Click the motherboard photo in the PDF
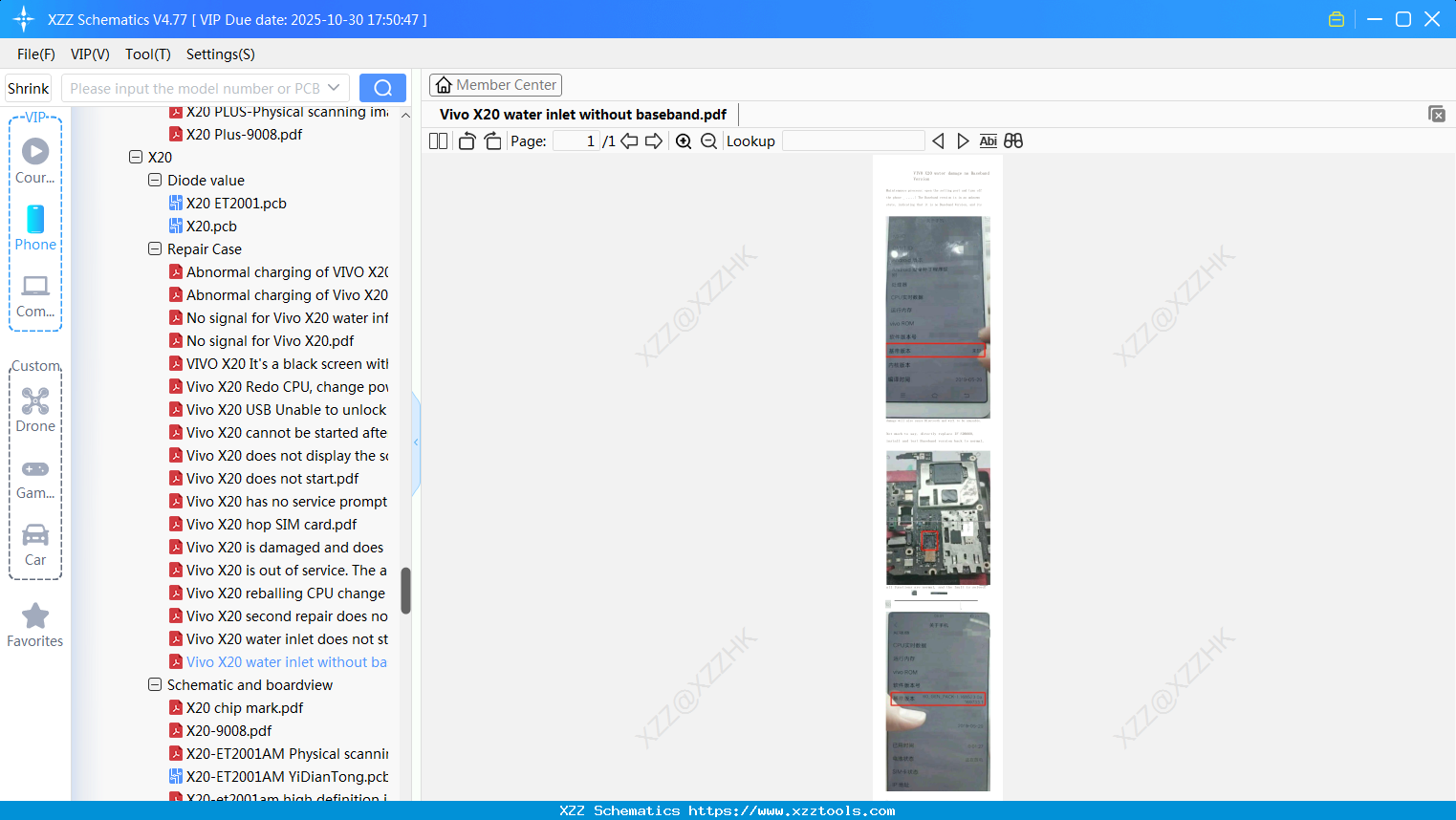This screenshot has height=820, width=1456. point(938,517)
